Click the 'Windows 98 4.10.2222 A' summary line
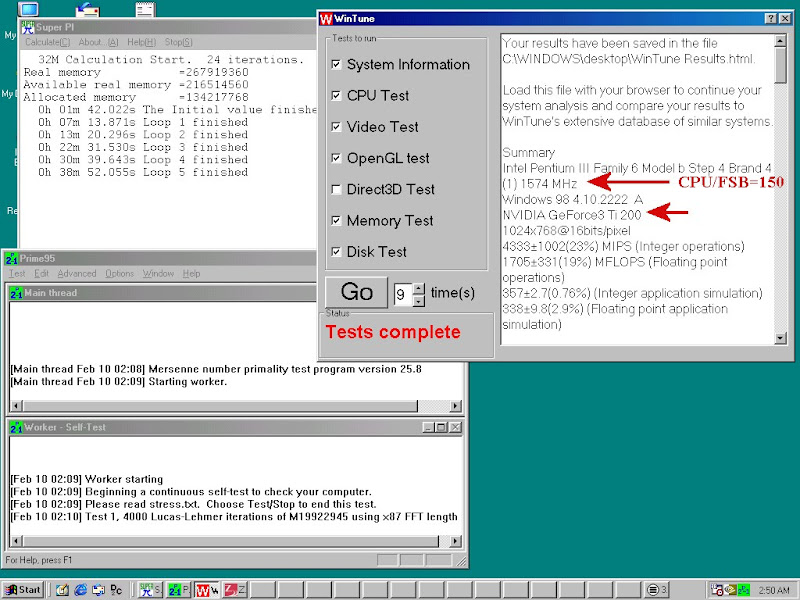The image size is (800, 600). click(572, 199)
